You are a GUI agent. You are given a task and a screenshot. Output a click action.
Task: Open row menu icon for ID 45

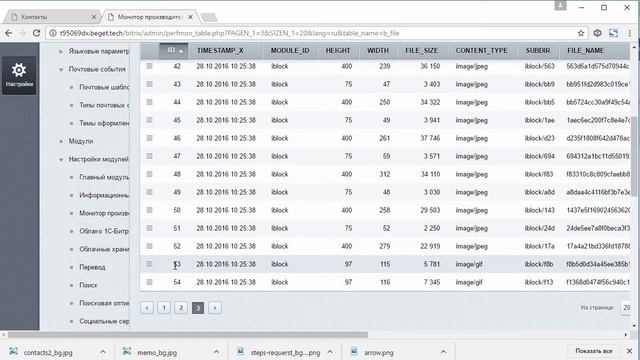pos(149,120)
